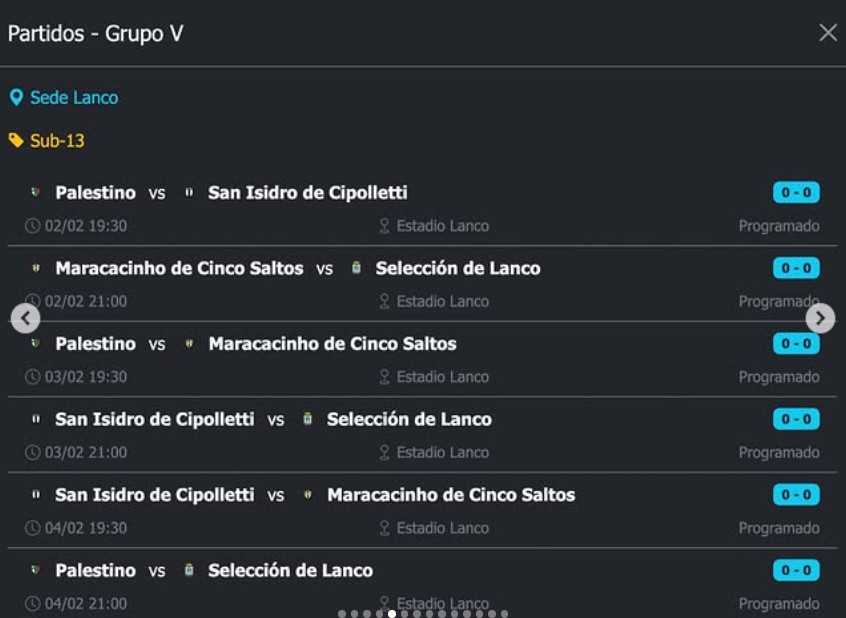Screen dimensions: 846x618
Task: Click venue pin icon for 03/02 21:00 match
Action: (384, 453)
